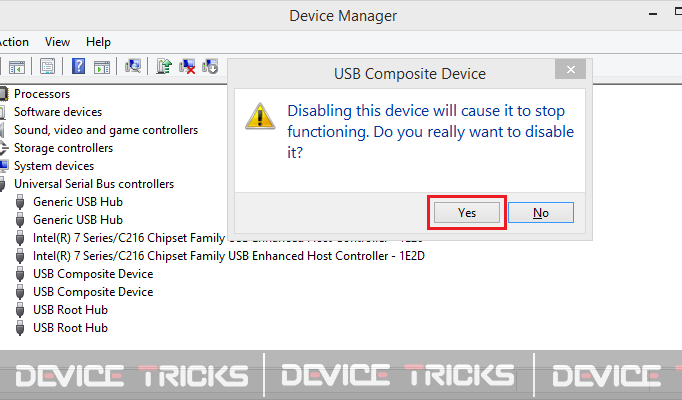Click the Uninstall device red X icon

(x=187, y=67)
